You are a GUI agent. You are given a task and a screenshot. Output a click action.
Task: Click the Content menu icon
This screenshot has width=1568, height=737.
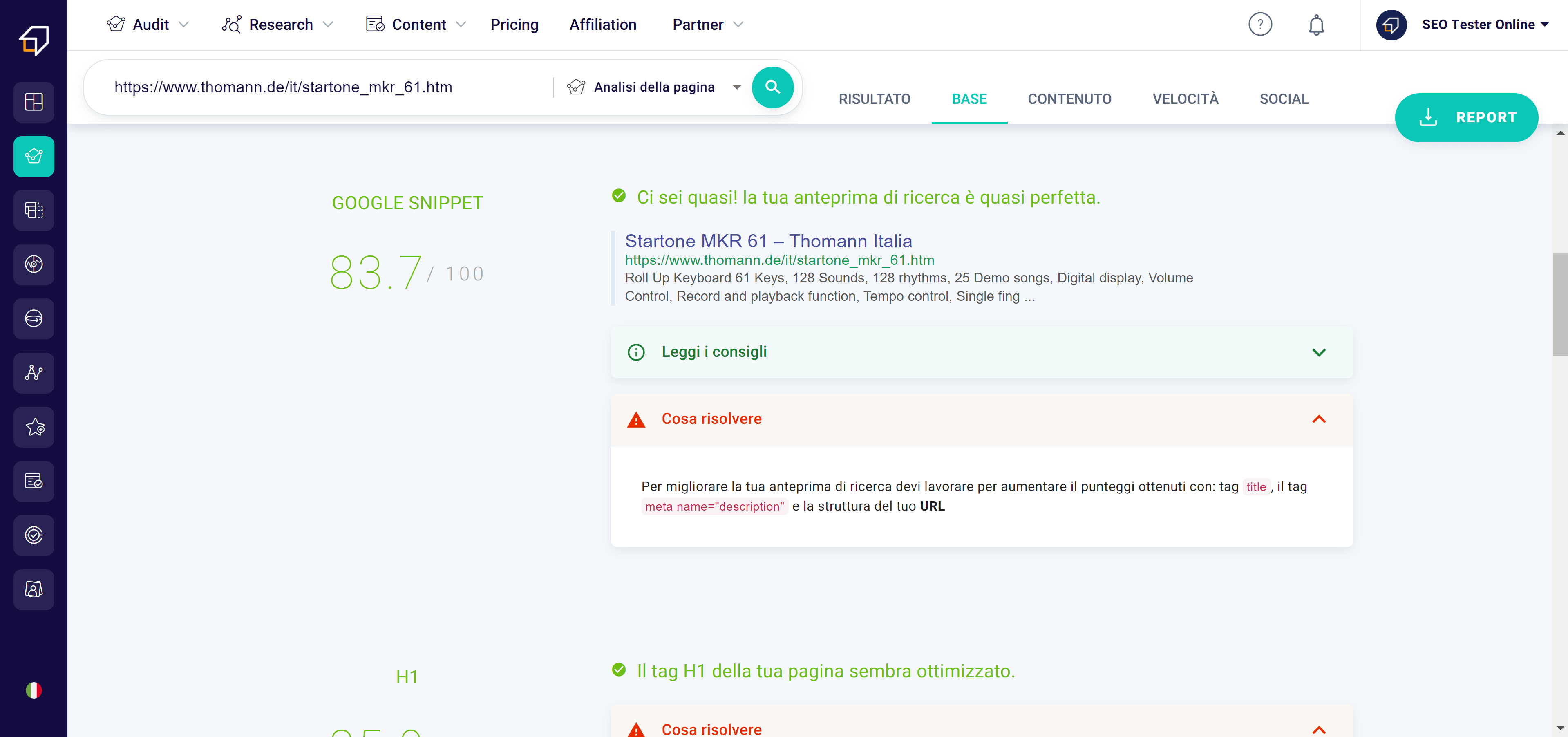tap(375, 24)
